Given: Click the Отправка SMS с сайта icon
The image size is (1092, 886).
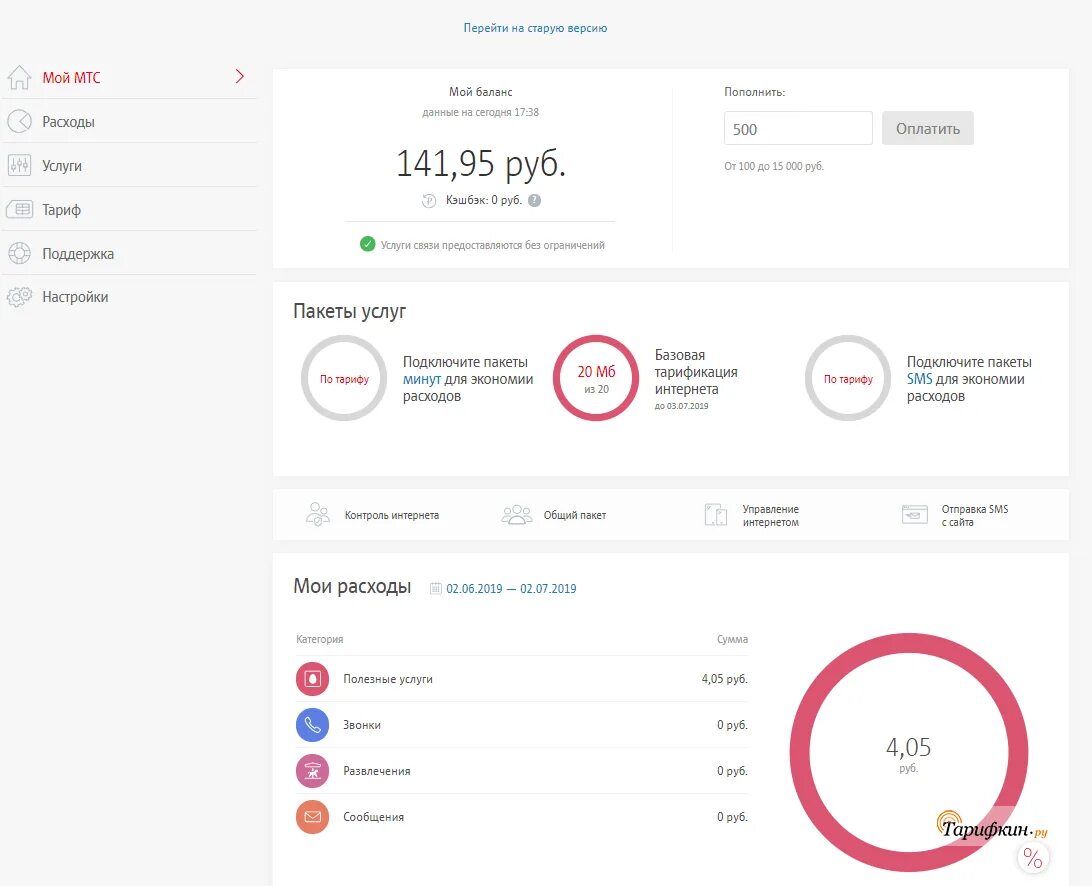Looking at the screenshot, I should 914,515.
